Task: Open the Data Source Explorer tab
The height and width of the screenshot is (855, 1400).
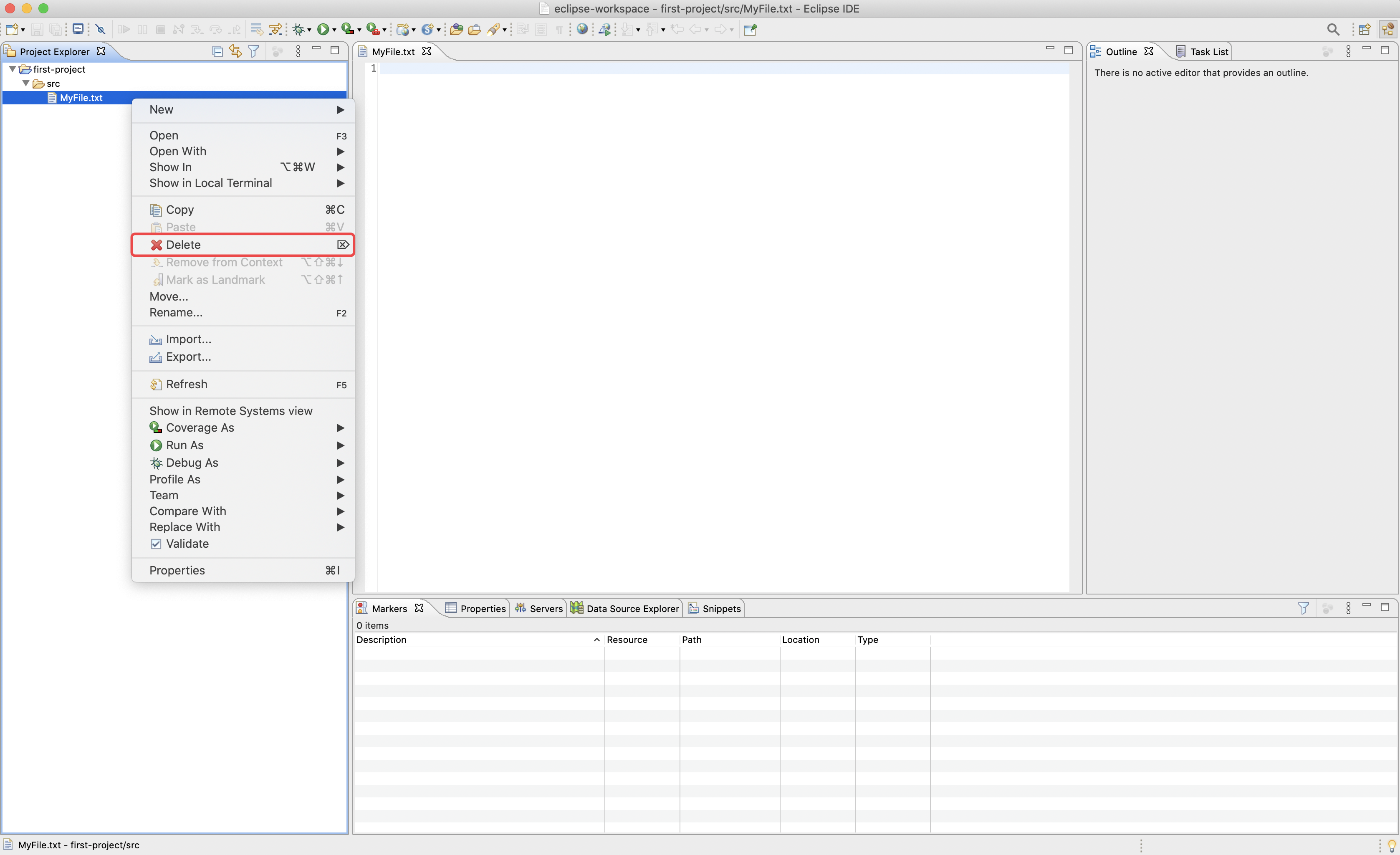Action: (x=624, y=608)
